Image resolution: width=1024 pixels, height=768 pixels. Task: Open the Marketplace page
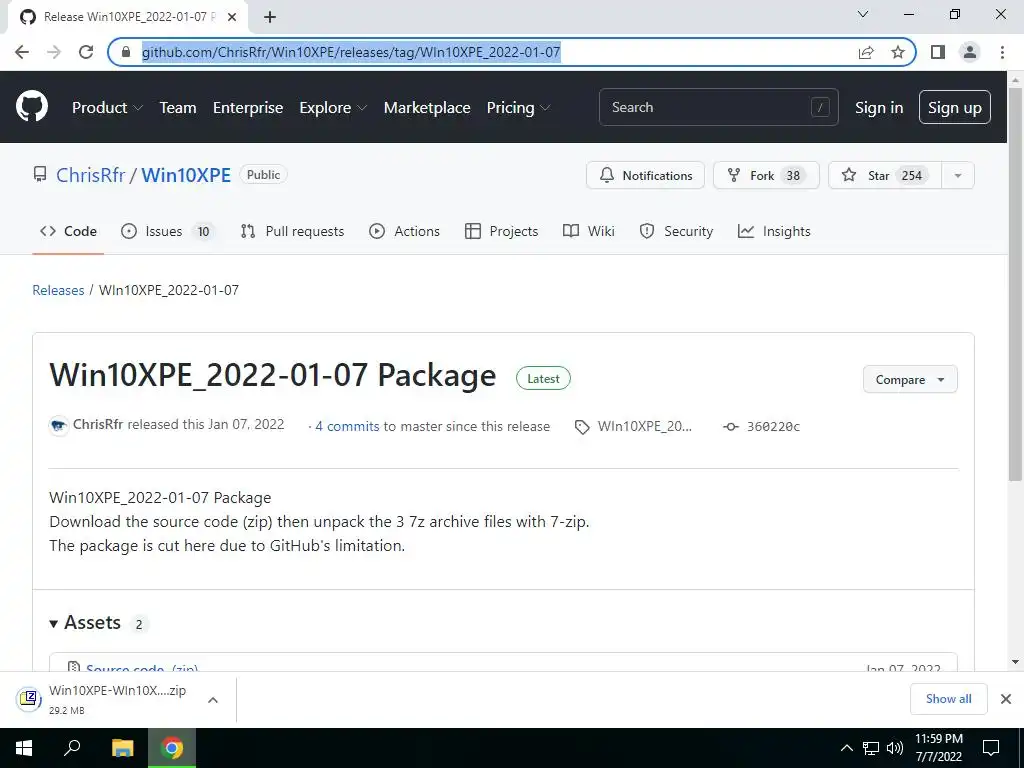426,107
